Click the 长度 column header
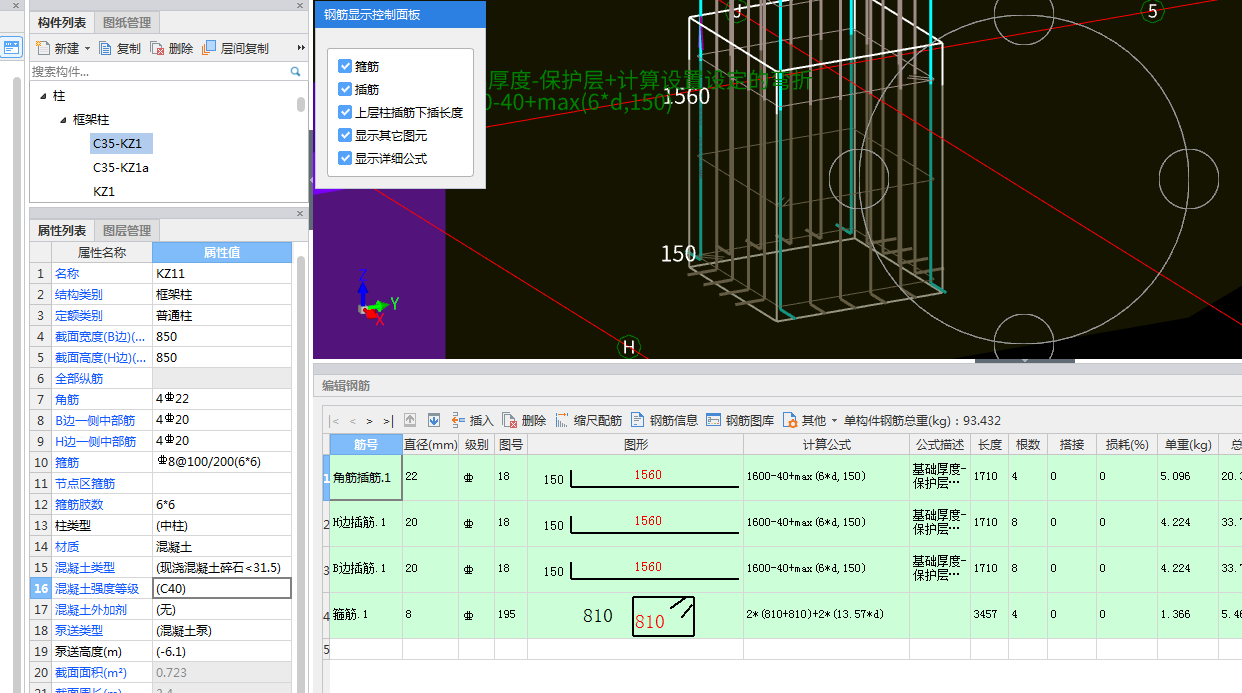The width and height of the screenshot is (1242, 693). 989,444
